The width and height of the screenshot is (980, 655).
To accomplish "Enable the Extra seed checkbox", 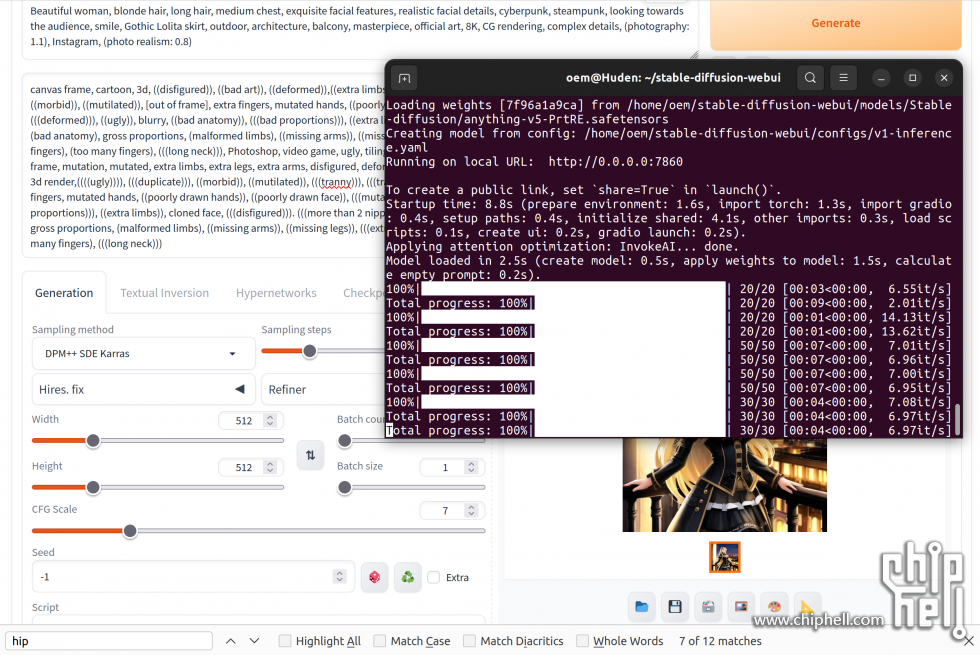I will 434,578.
